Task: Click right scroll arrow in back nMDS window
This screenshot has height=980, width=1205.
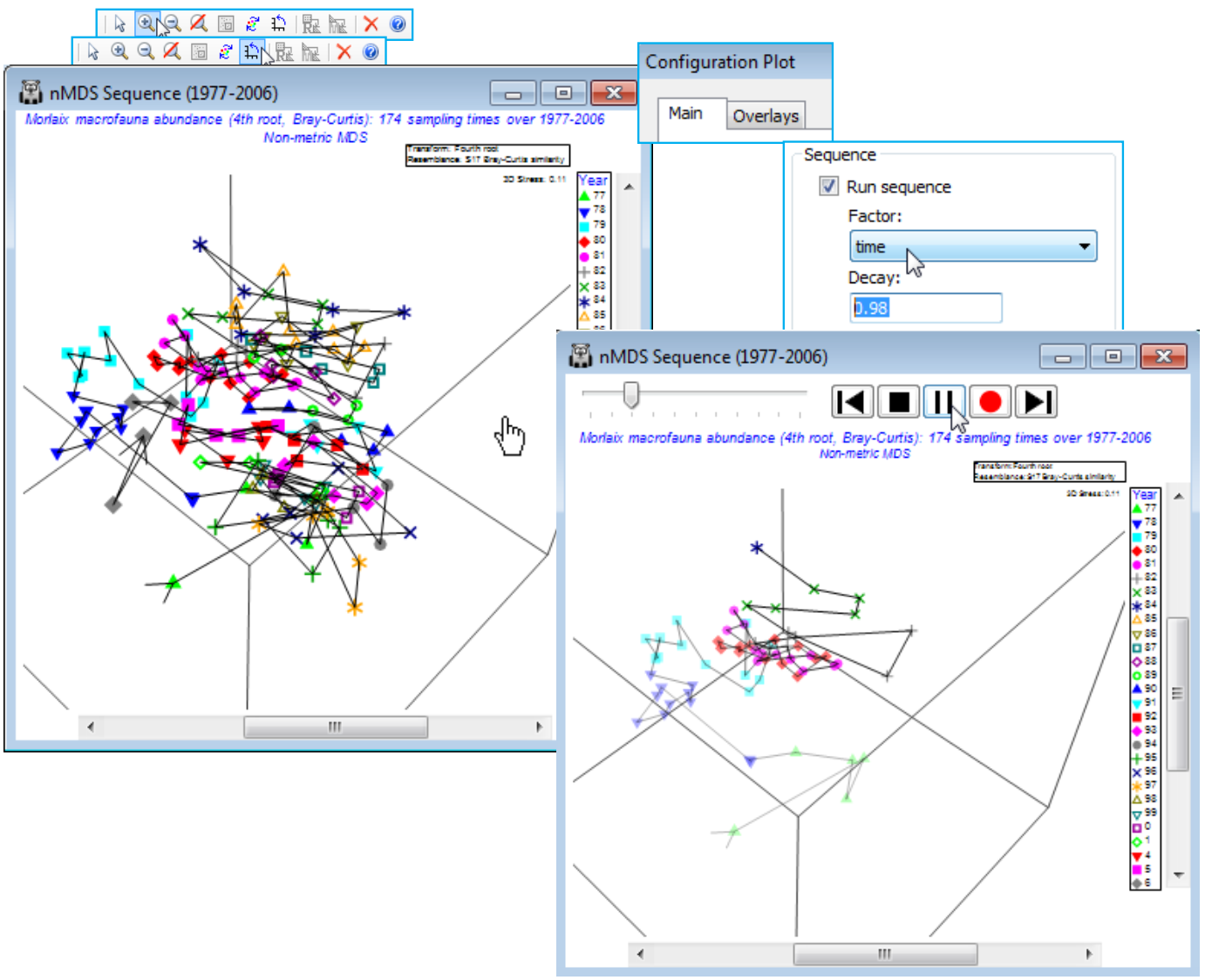Action: [538, 726]
